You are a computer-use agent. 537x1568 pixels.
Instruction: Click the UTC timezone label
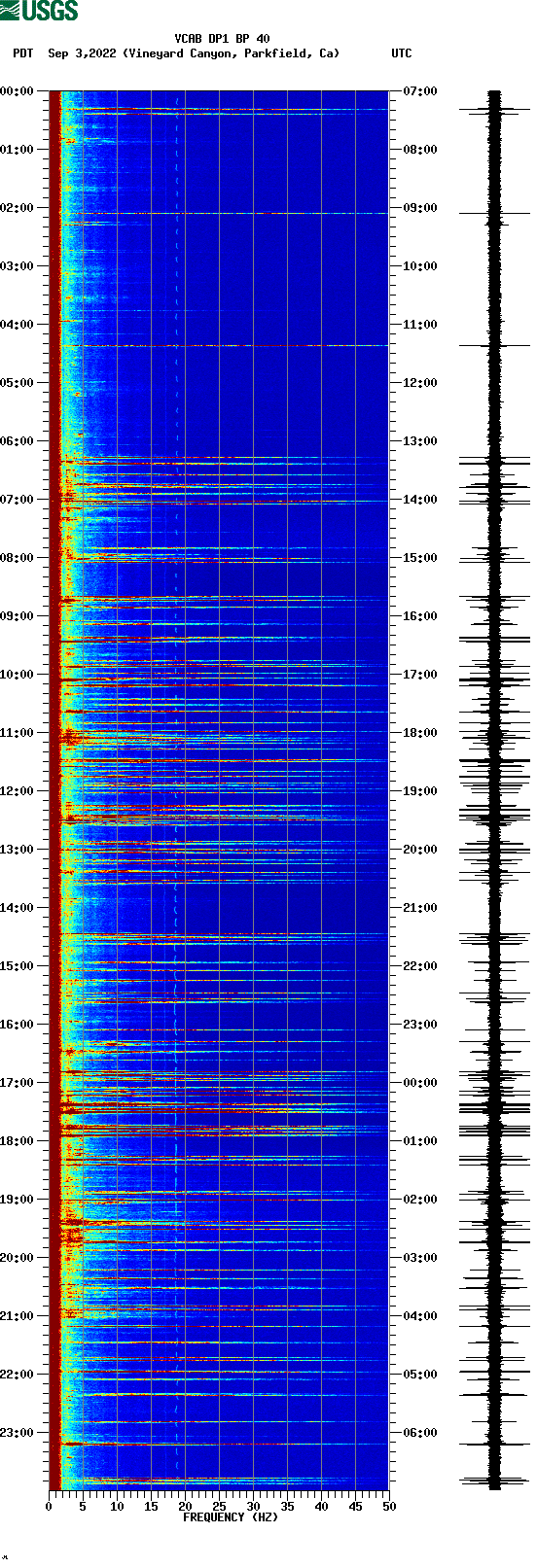coord(402,53)
